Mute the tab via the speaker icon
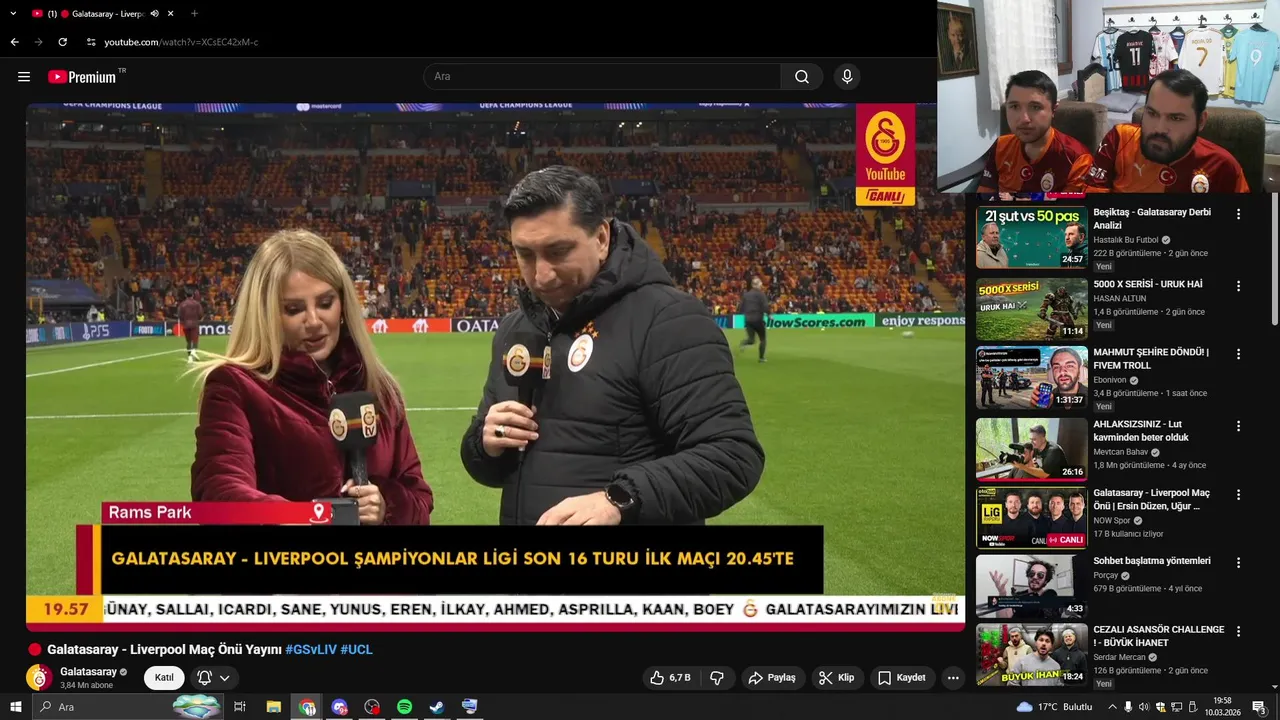 click(x=154, y=14)
